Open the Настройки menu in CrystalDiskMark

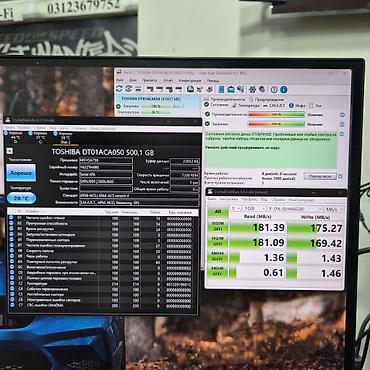coord(228,200)
